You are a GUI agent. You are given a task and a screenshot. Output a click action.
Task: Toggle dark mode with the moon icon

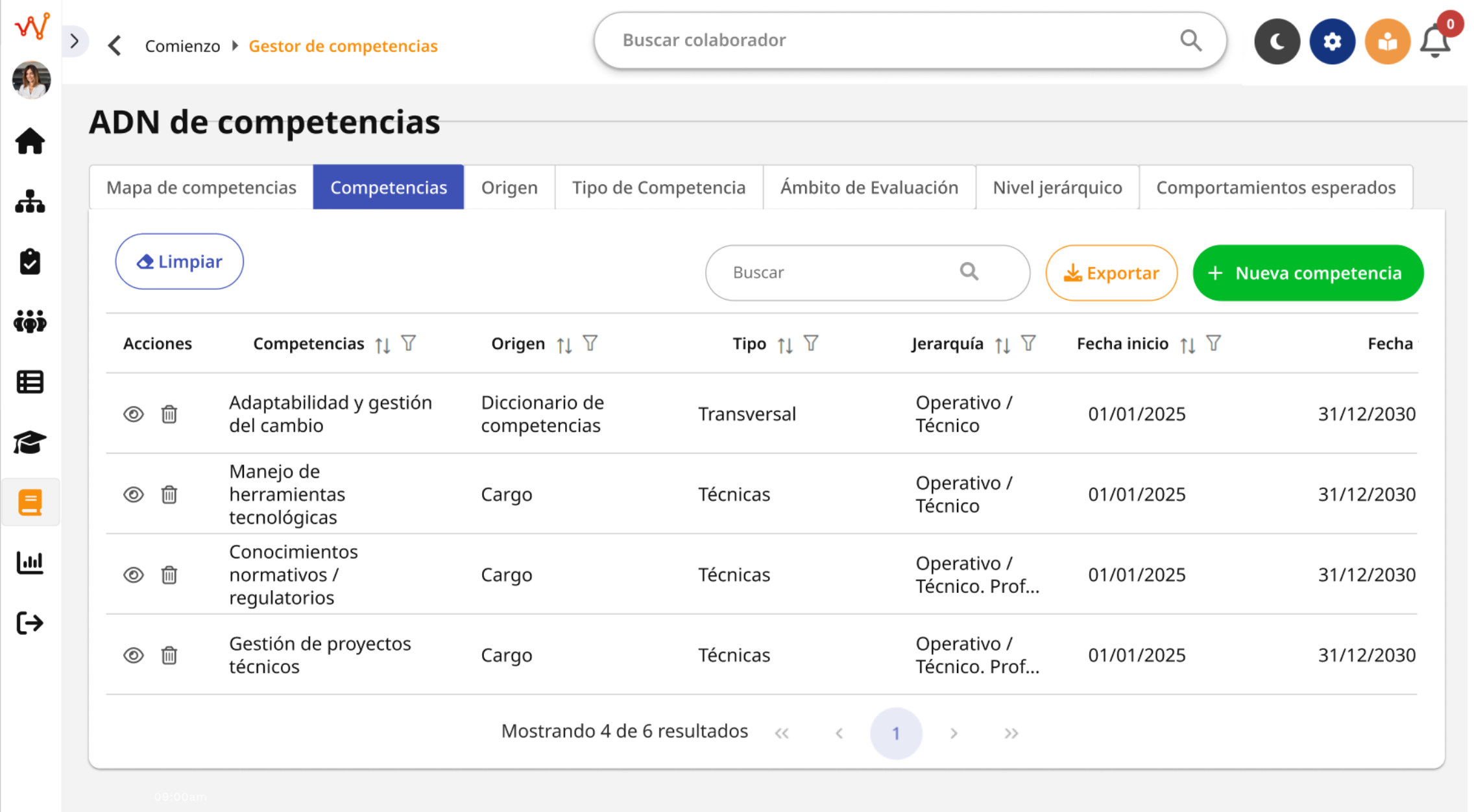click(x=1277, y=41)
